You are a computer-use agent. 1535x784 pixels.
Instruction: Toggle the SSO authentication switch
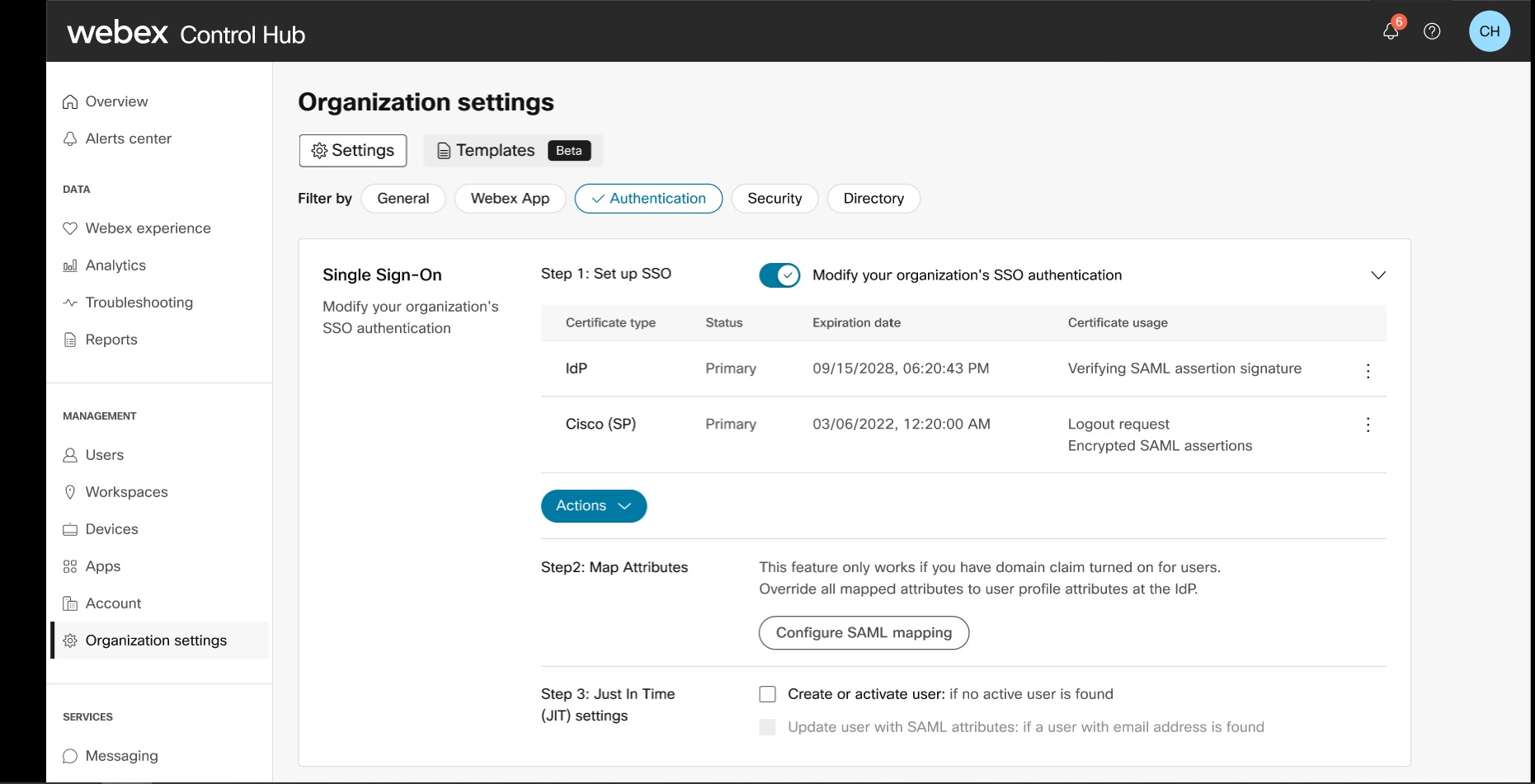pyautogui.click(x=779, y=275)
